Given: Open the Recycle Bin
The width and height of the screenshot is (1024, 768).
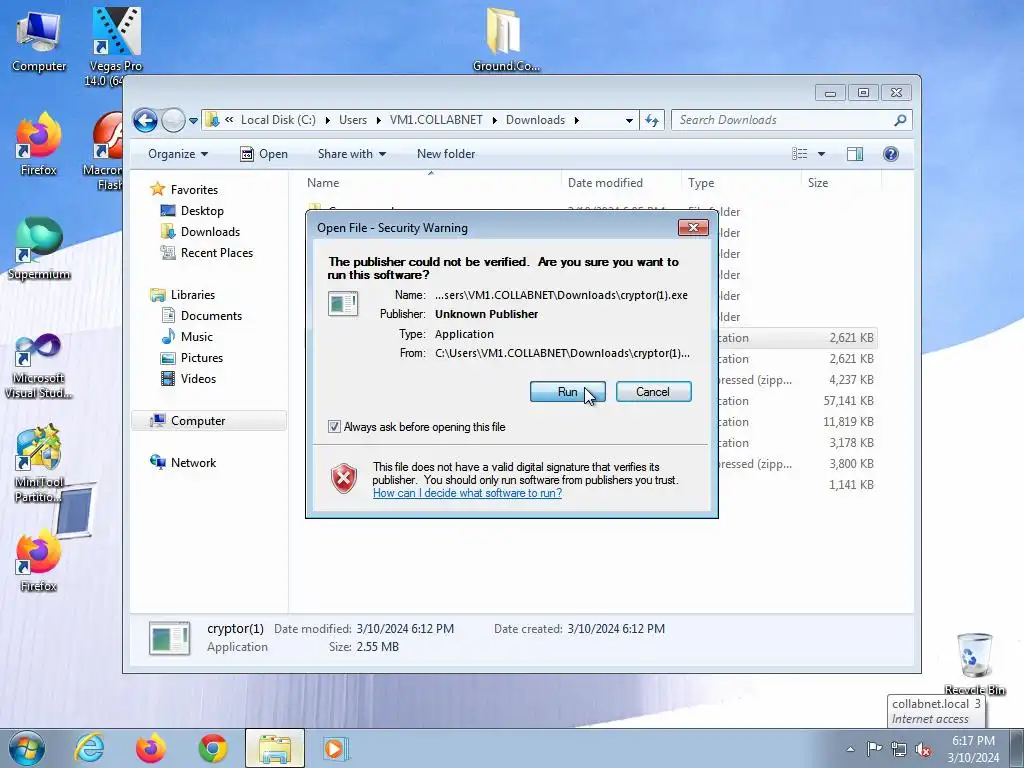Looking at the screenshot, I should [x=974, y=664].
